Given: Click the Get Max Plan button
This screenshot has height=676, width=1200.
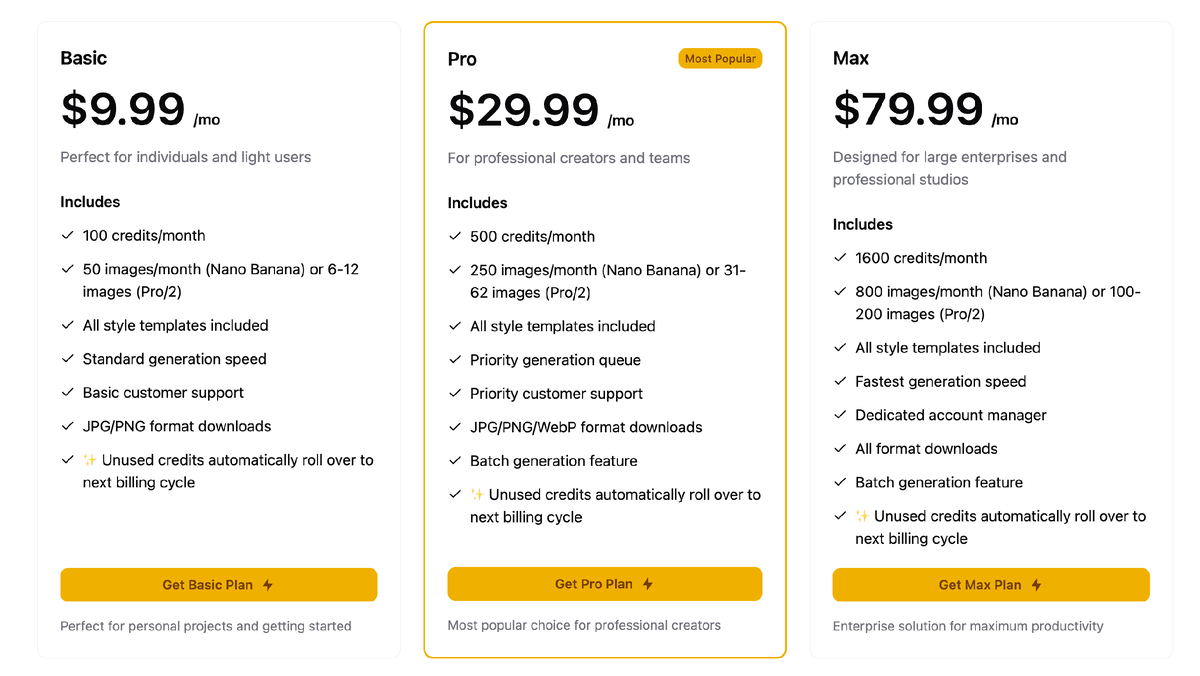Looking at the screenshot, I should pyautogui.click(x=990, y=585).
